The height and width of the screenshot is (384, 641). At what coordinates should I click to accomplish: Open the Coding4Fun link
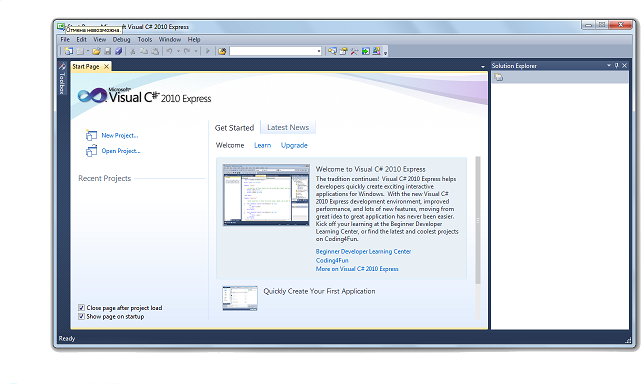pos(332,260)
